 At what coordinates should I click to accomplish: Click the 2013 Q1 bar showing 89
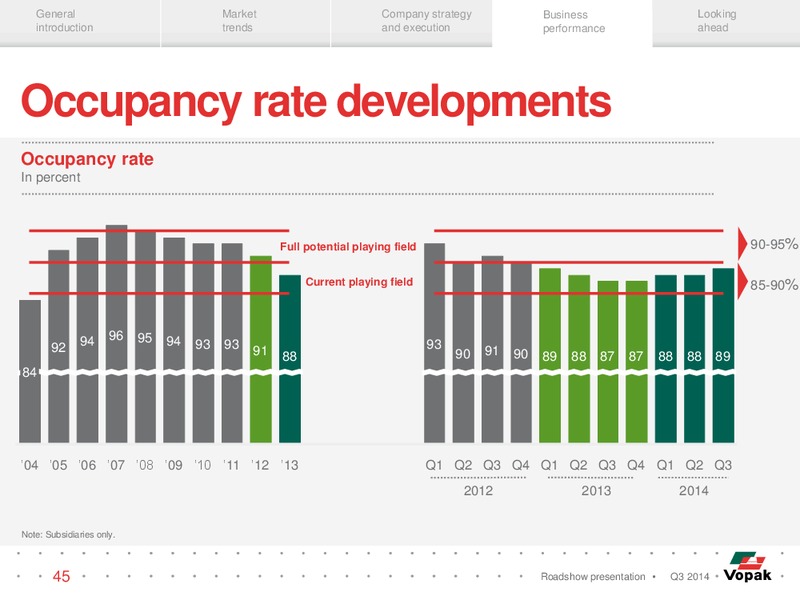point(550,355)
